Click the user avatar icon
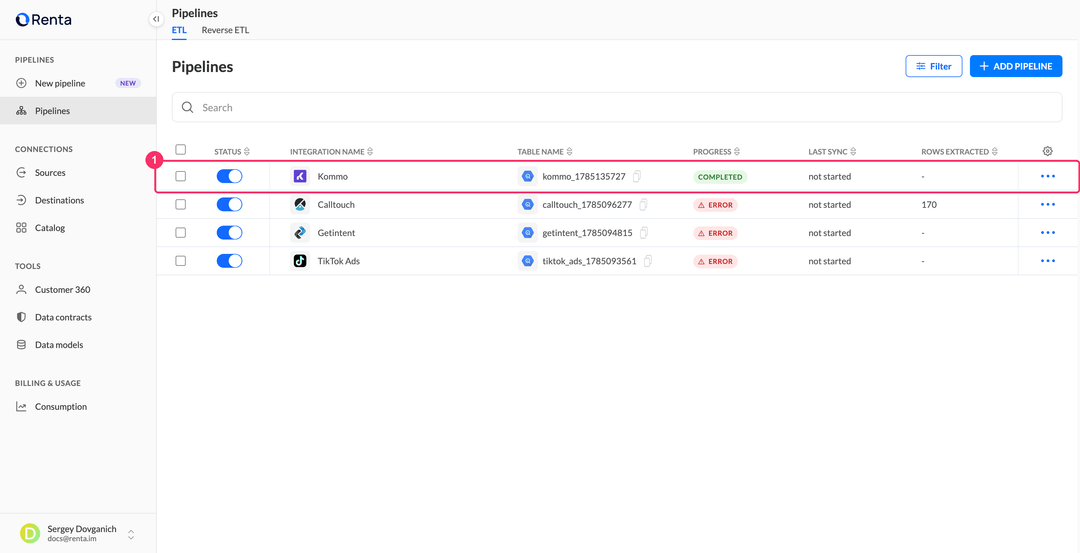Screen dimensions: 1080x553 pos(30,534)
